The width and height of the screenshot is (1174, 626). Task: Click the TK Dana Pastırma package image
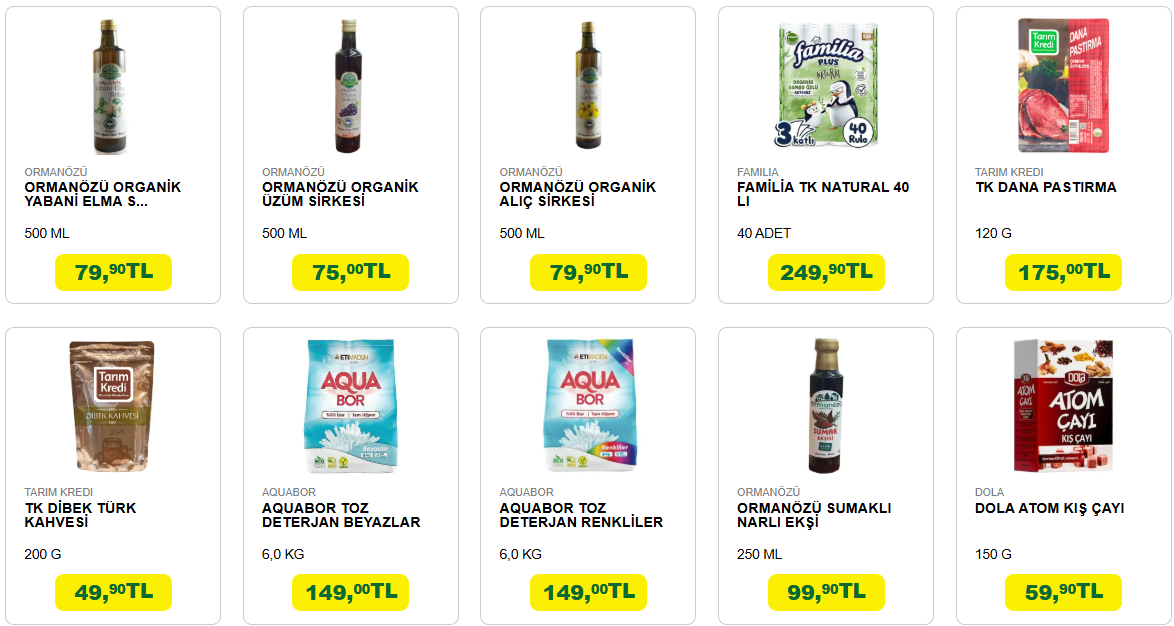1063,85
